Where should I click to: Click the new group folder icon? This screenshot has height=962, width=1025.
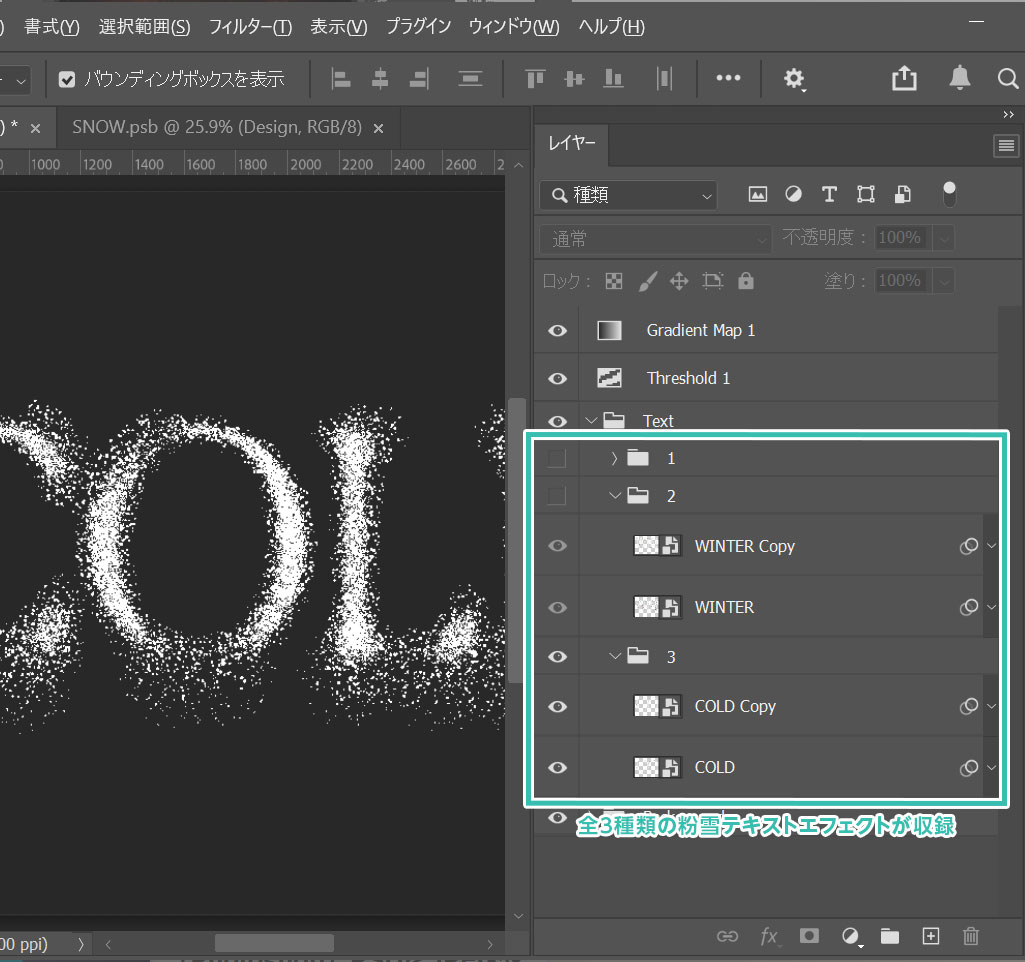pos(890,936)
